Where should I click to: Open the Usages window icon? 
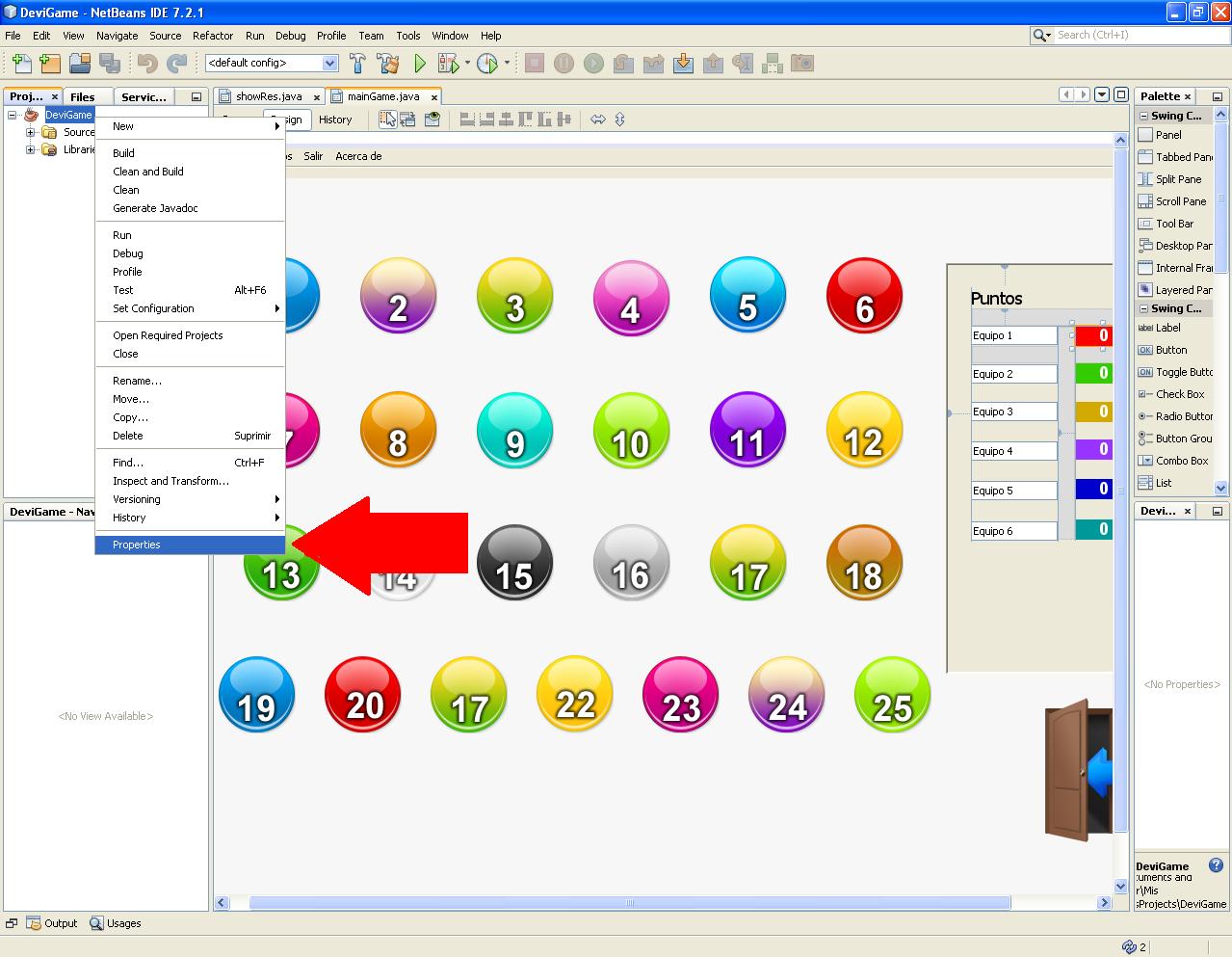pos(96,923)
